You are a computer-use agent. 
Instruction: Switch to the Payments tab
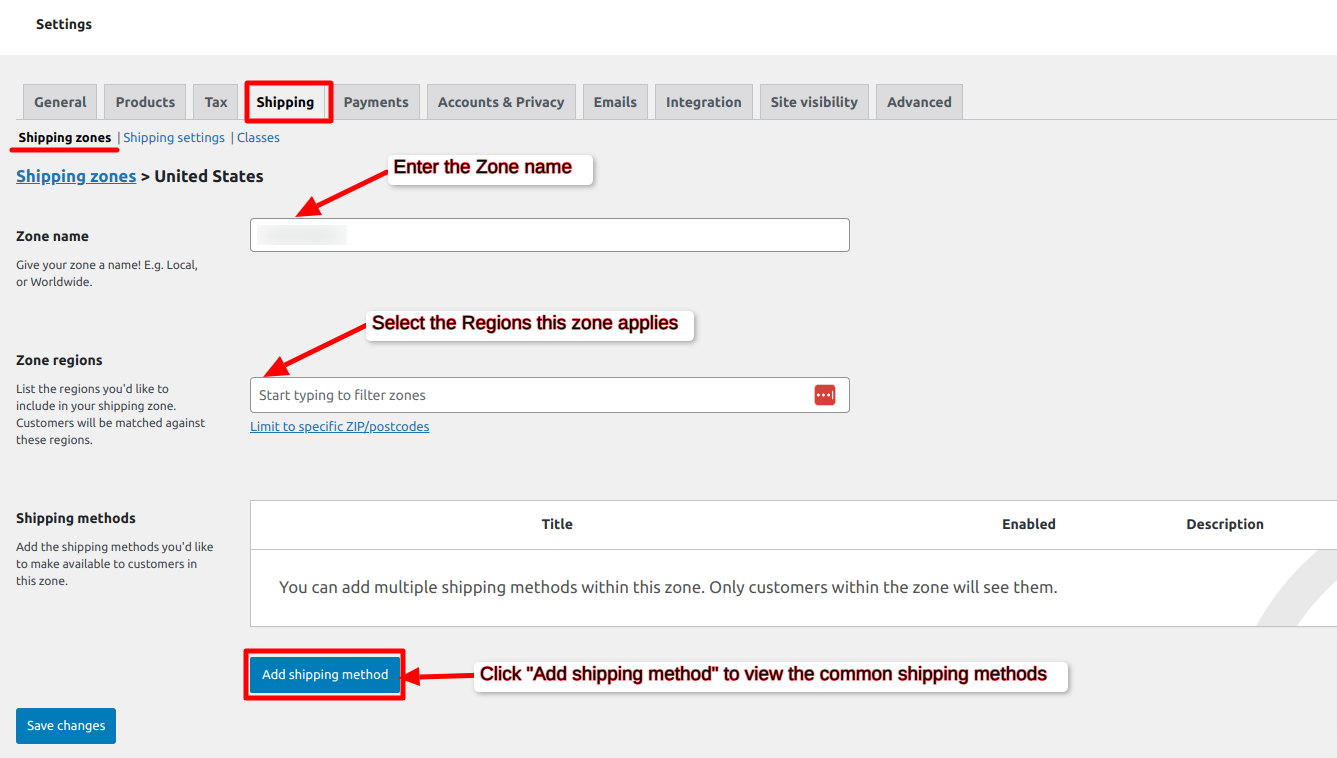pyautogui.click(x=376, y=101)
